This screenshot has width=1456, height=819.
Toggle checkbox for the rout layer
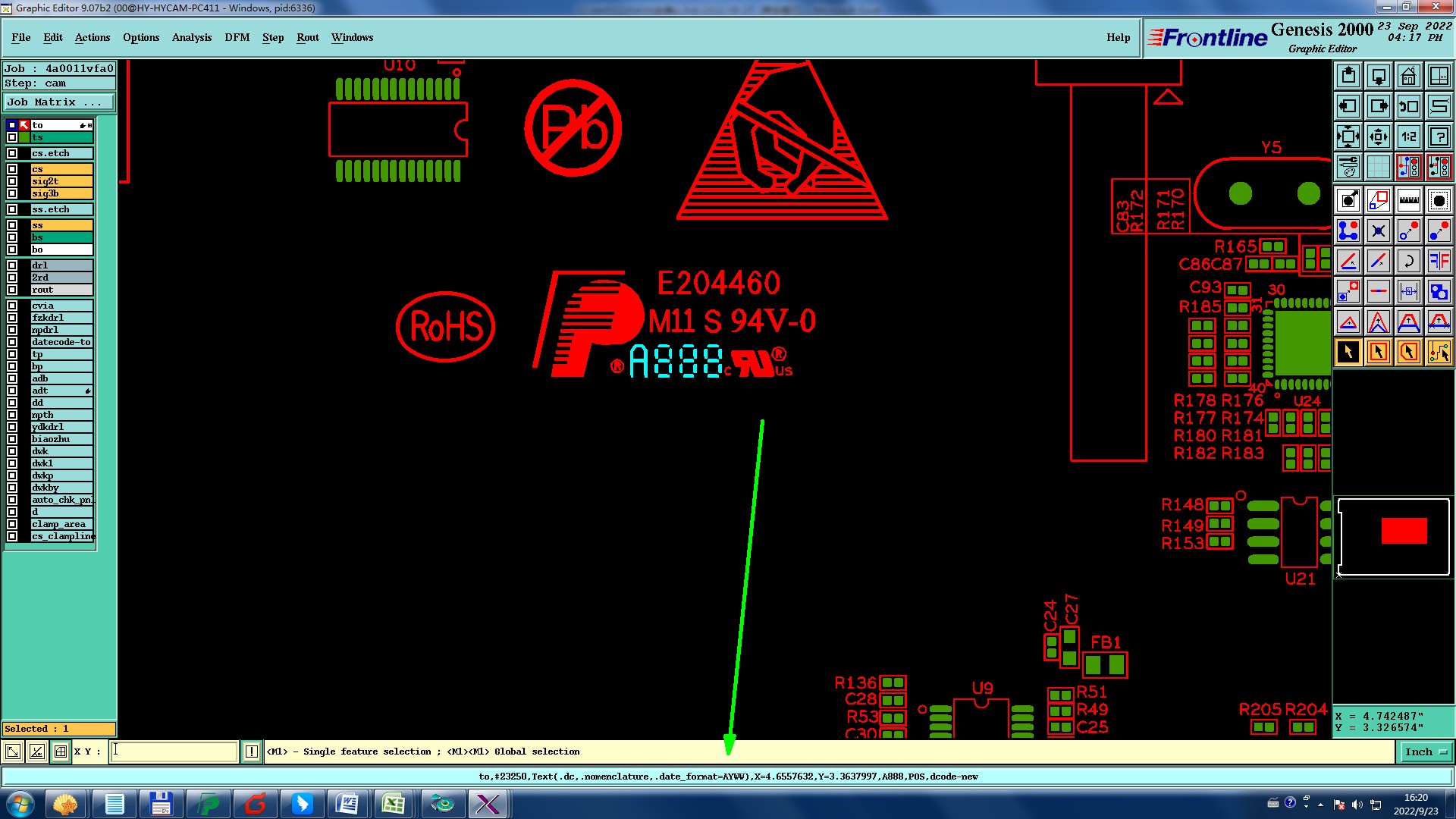click(12, 290)
